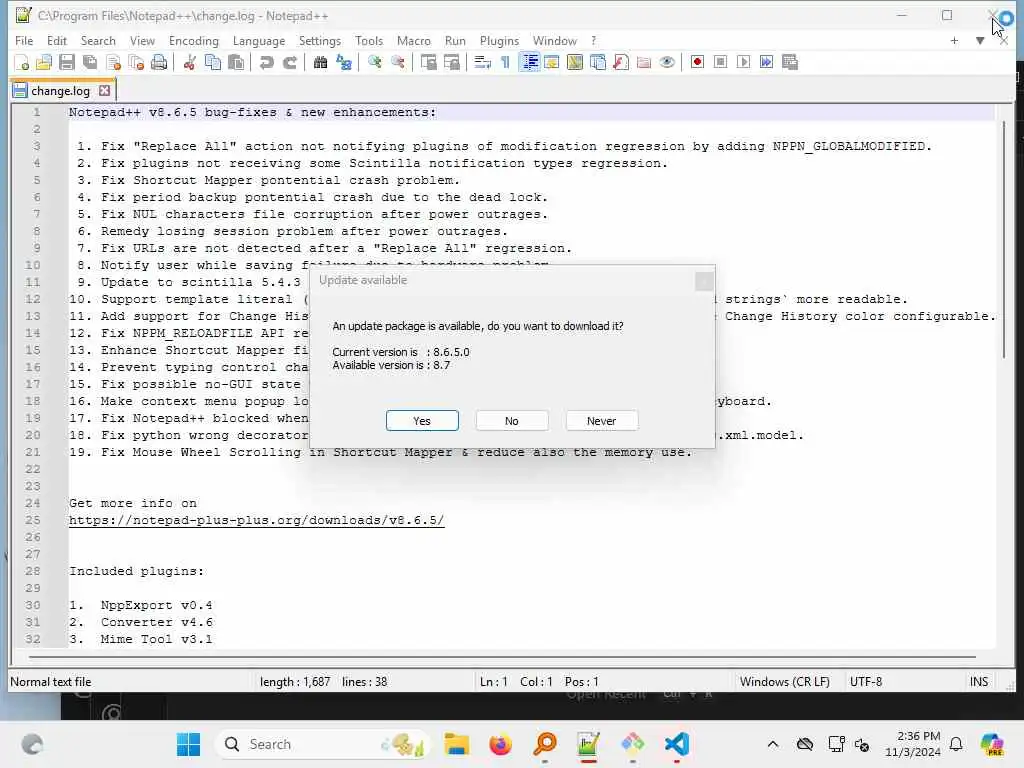Click the horizontal scrollbar of the editor
The height and width of the screenshot is (768, 1024).
502,656
